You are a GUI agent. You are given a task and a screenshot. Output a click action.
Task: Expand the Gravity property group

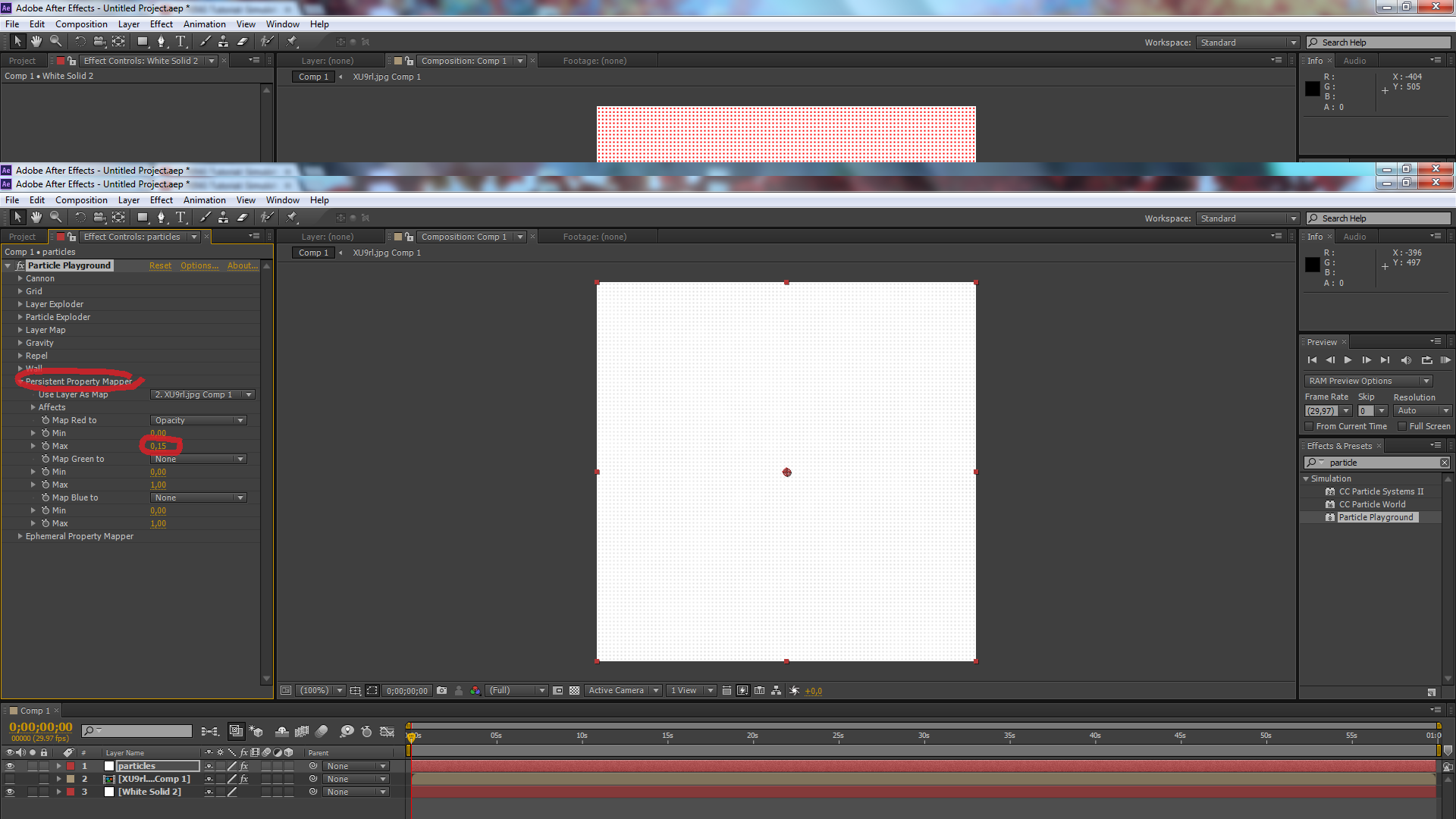click(20, 343)
